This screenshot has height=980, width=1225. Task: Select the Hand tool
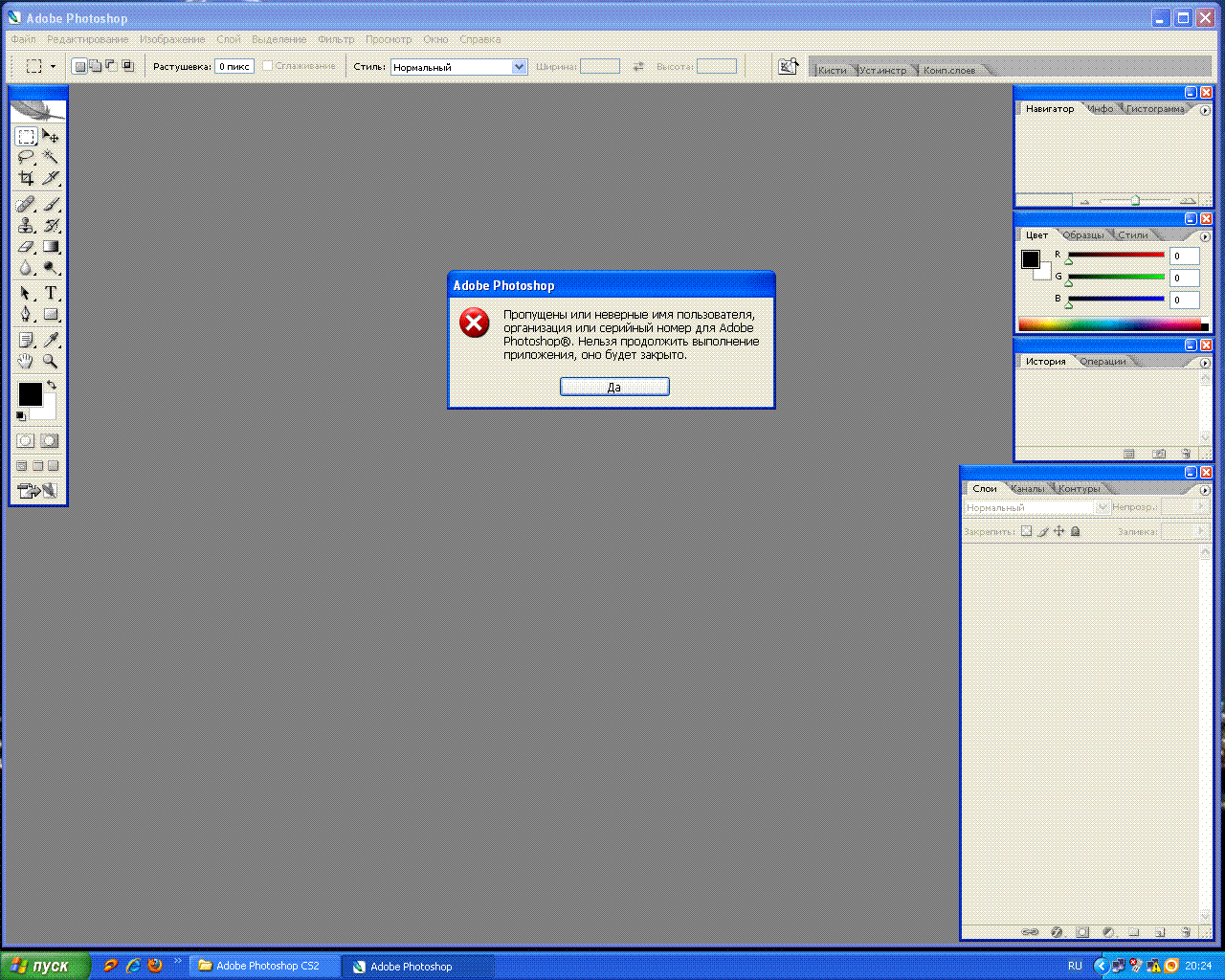pos(26,362)
